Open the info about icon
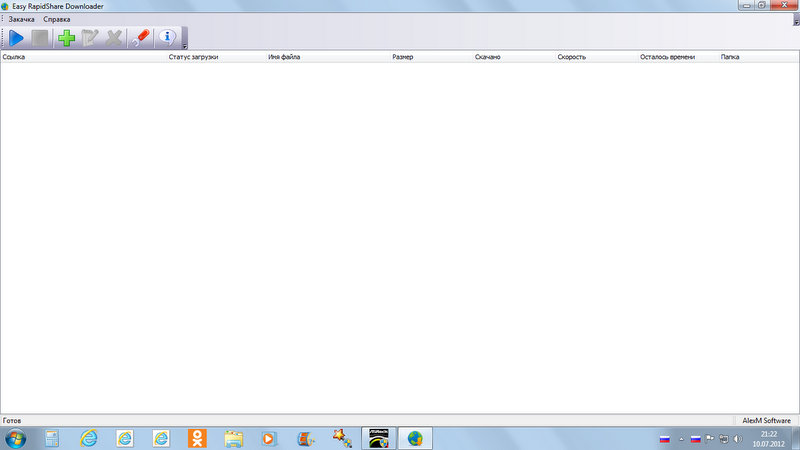This screenshot has height=450, width=800. [x=167, y=38]
